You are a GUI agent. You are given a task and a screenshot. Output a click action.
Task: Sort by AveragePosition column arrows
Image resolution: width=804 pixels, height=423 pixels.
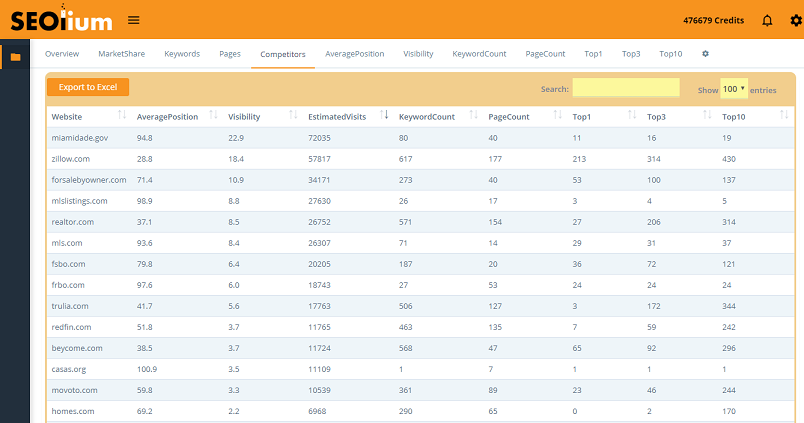click(213, 115)
